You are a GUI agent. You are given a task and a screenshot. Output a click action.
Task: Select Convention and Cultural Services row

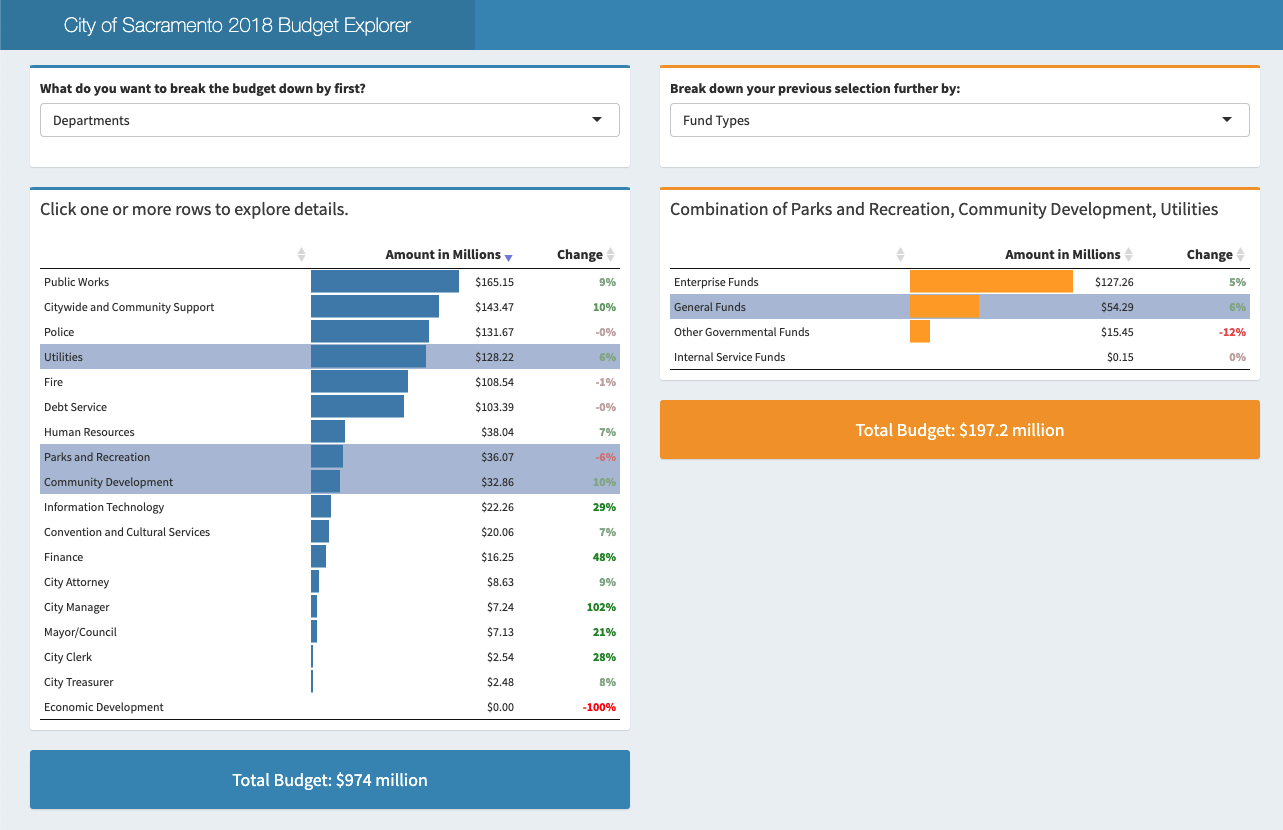click(330, 532)
